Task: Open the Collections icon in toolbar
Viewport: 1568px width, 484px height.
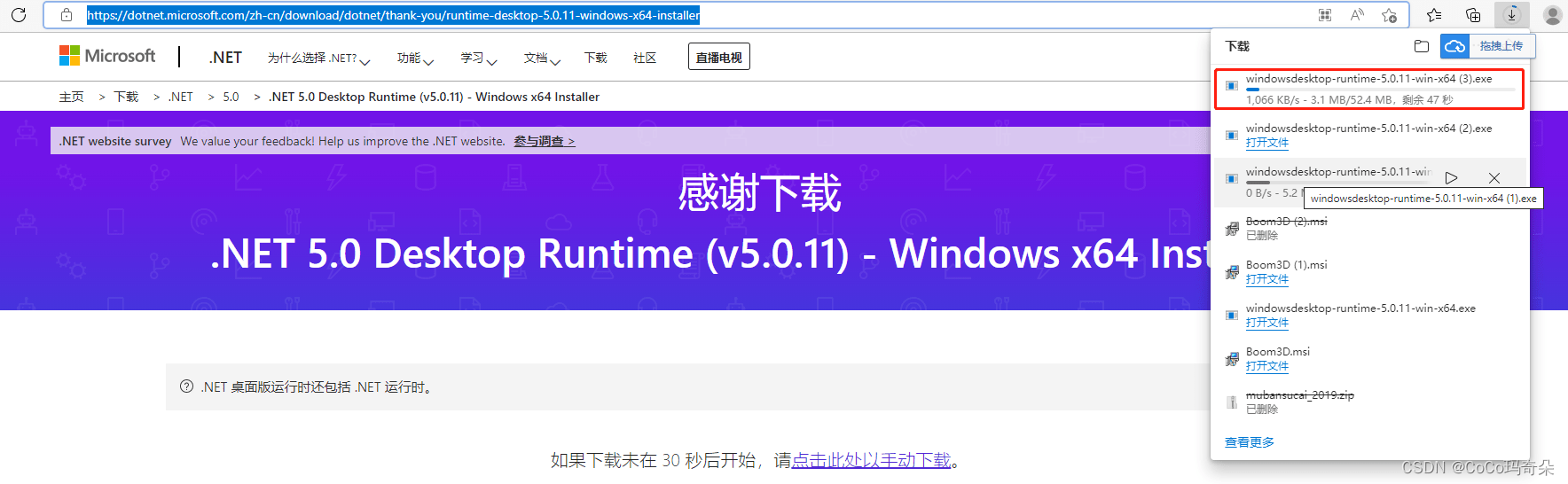Action: point(1473,15)
